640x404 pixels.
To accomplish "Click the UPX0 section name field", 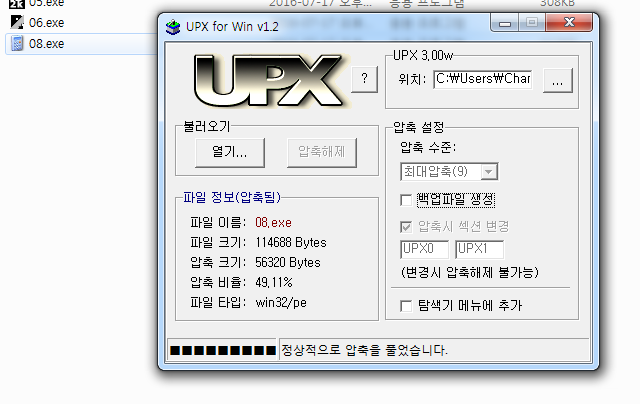I will point(424,249).
